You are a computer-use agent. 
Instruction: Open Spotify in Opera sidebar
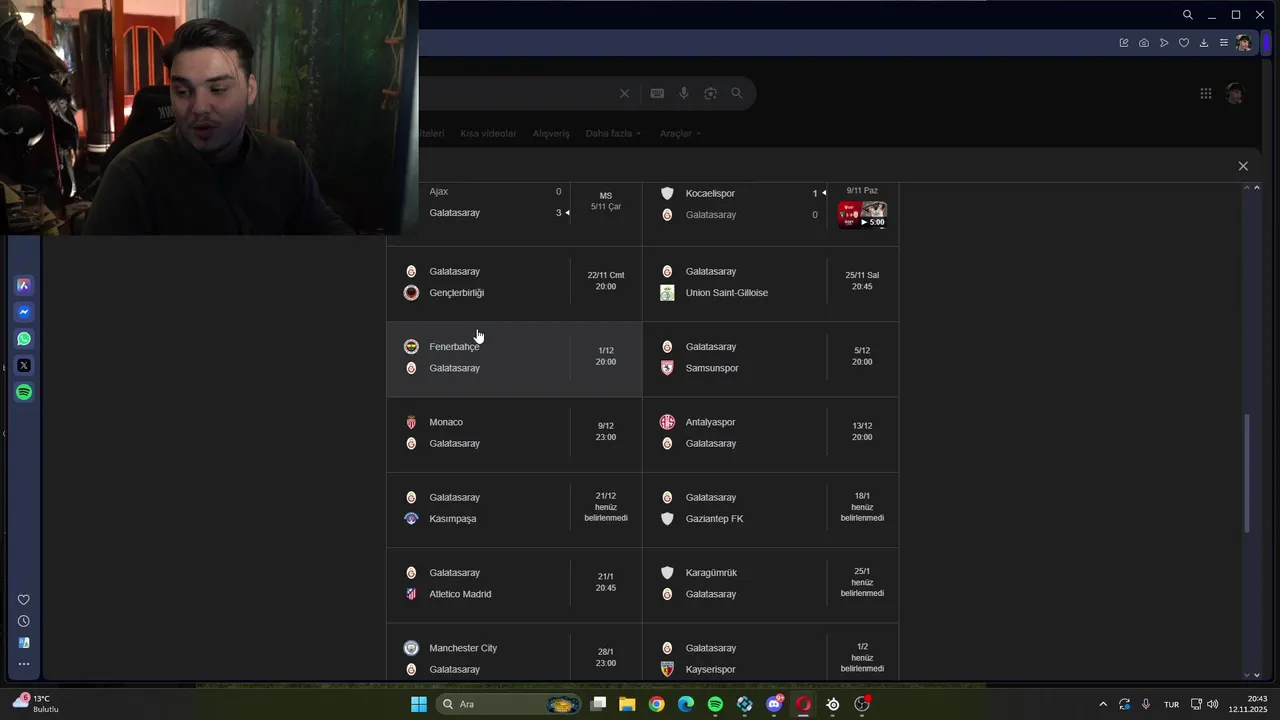click(24, 392)
